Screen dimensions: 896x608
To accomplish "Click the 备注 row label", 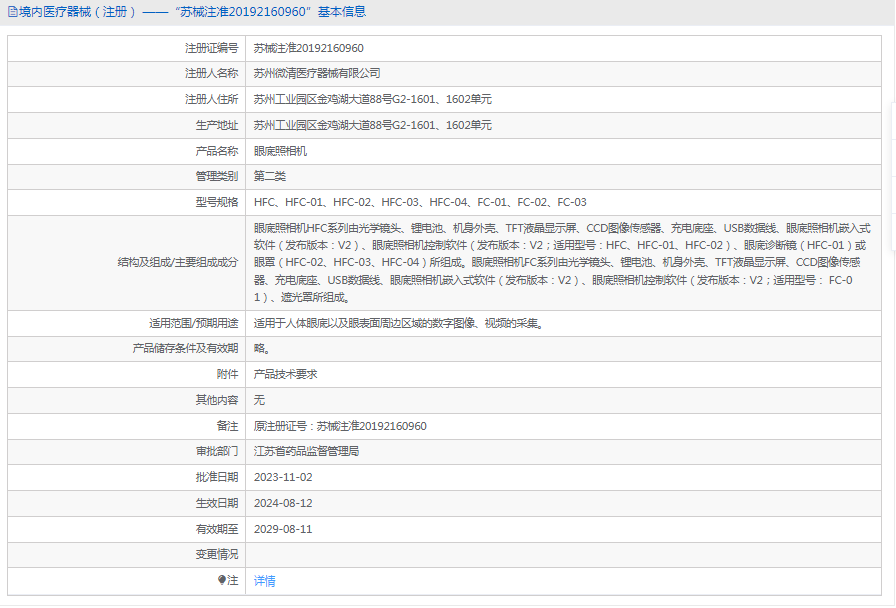I will point(227,426).
